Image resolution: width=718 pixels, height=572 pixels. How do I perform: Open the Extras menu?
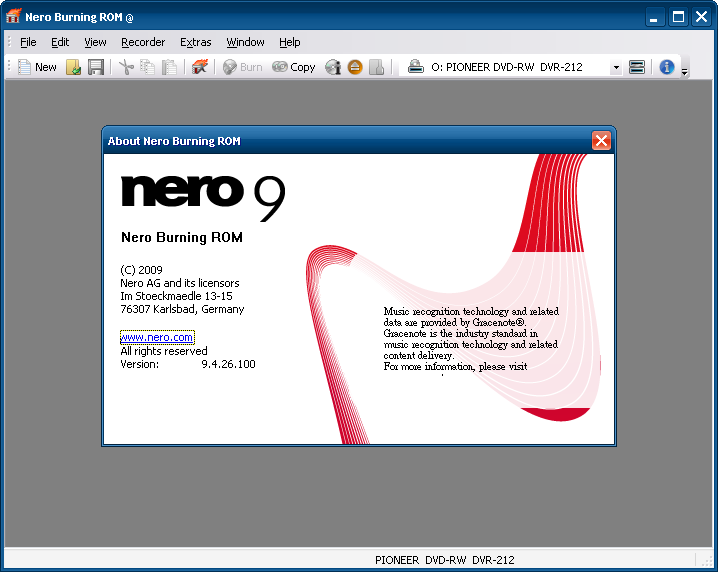click(x=196, y=42)
